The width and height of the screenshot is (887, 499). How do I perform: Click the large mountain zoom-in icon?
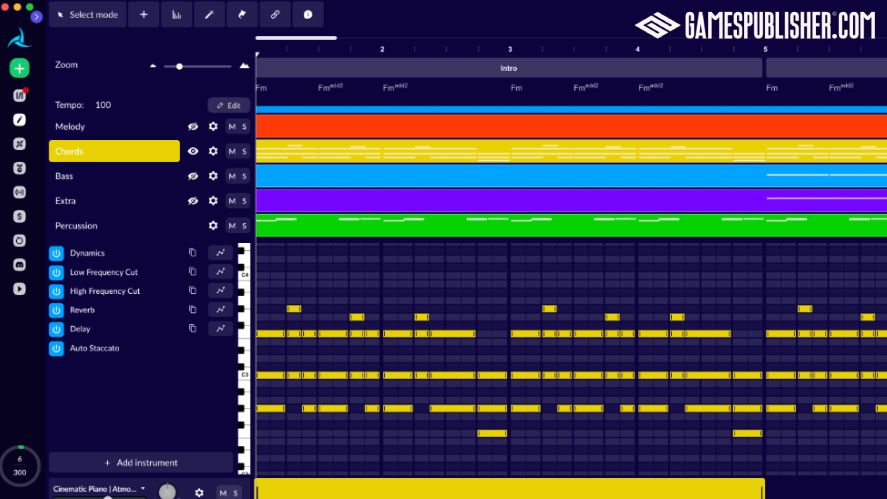pos(244,66)
